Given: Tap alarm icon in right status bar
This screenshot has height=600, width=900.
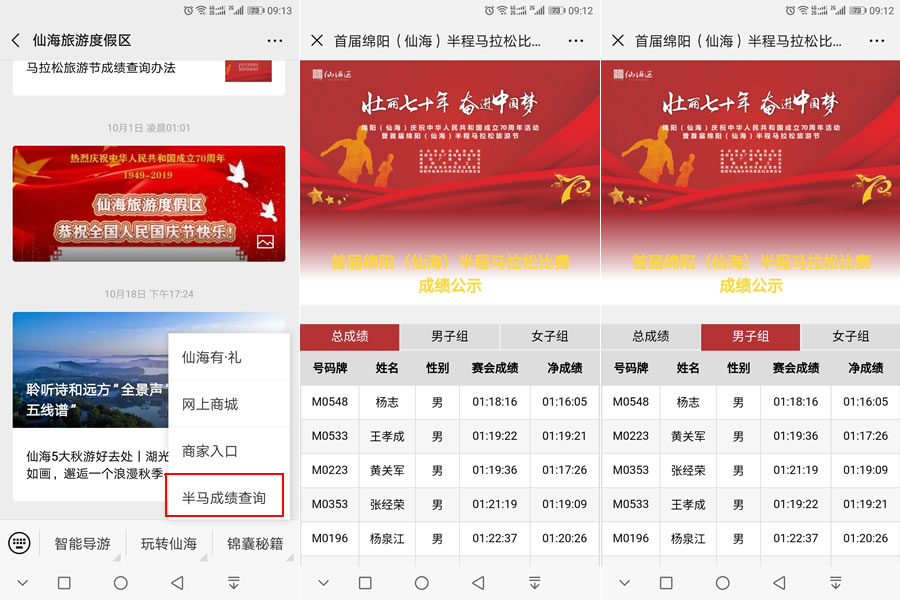Looking at the screenshot, I should [790, 10].
